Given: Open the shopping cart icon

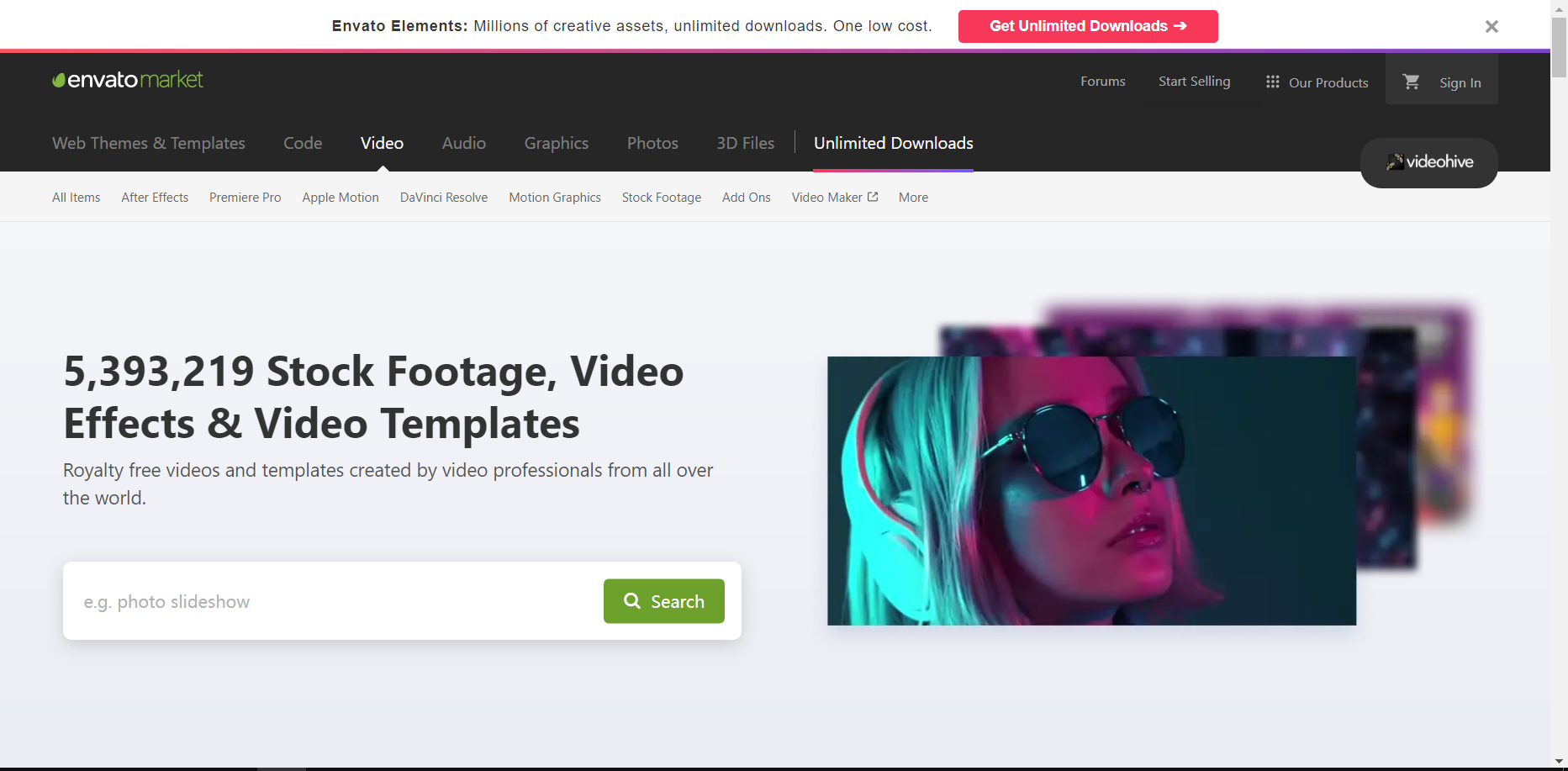Looking at the screenshot, I should [x=1411, y=82].
